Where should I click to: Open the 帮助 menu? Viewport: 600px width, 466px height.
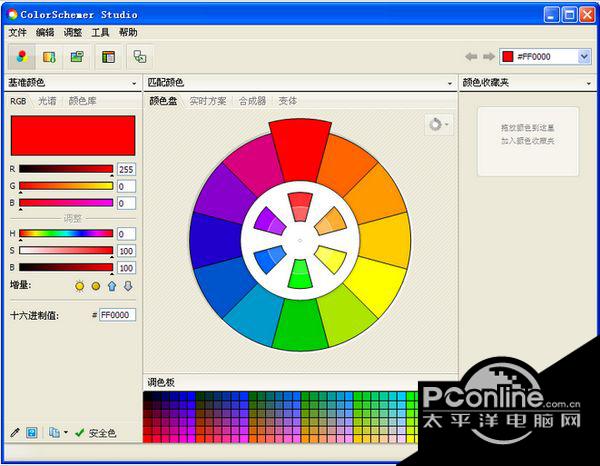coord(128,33)
